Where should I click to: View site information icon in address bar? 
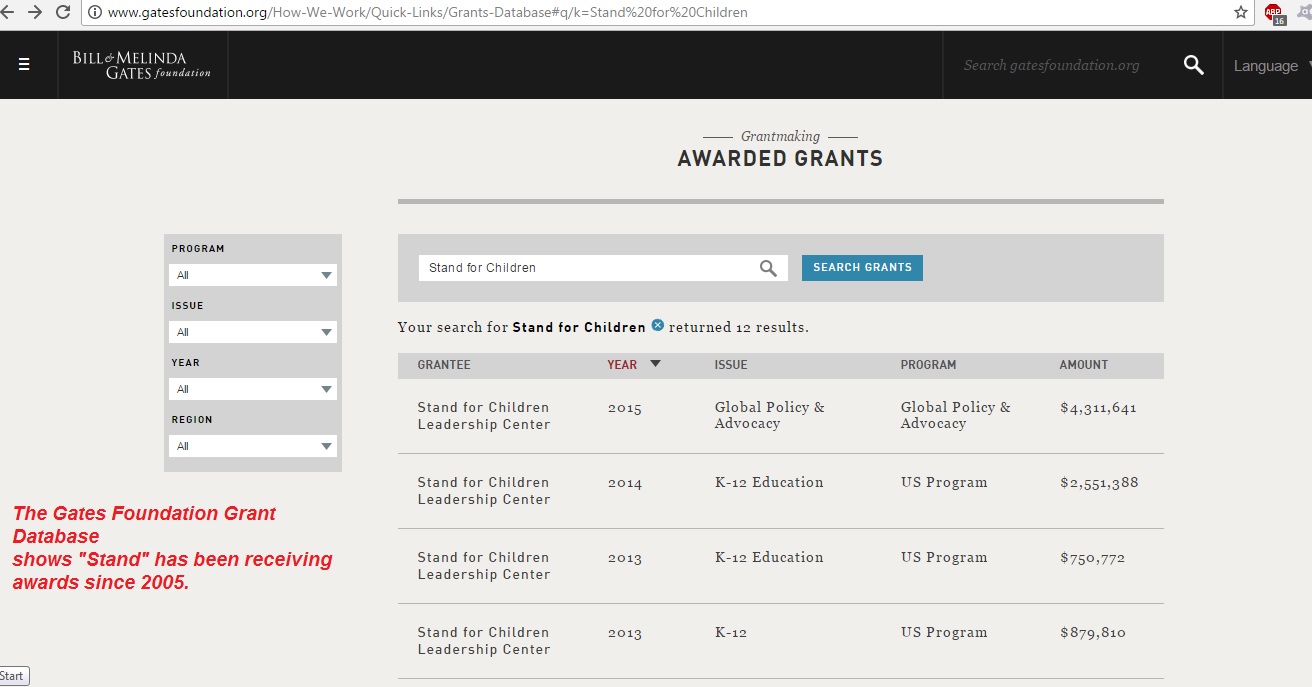click(95, 12)
